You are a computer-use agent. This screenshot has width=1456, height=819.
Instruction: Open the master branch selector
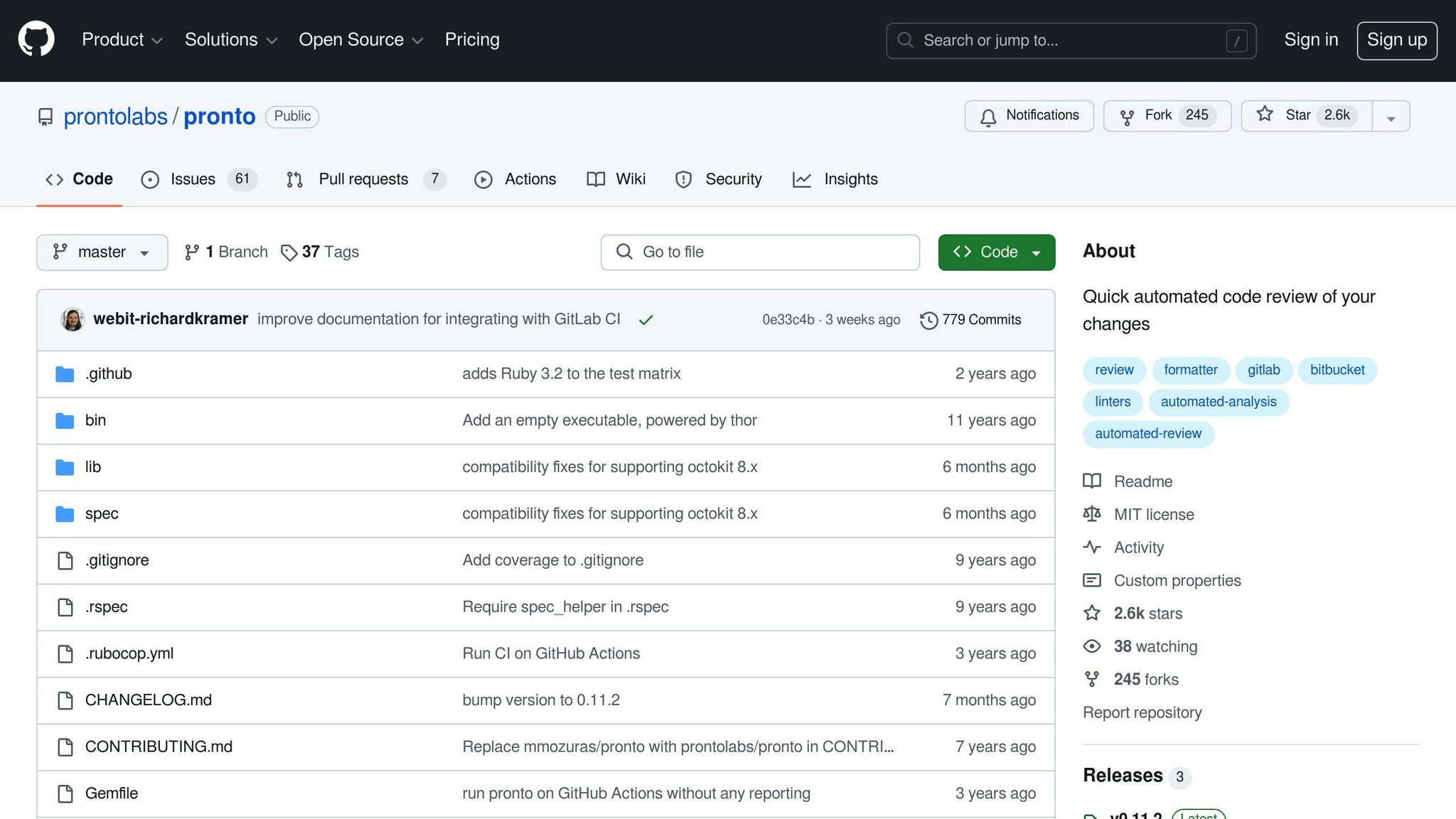(102, 252)
